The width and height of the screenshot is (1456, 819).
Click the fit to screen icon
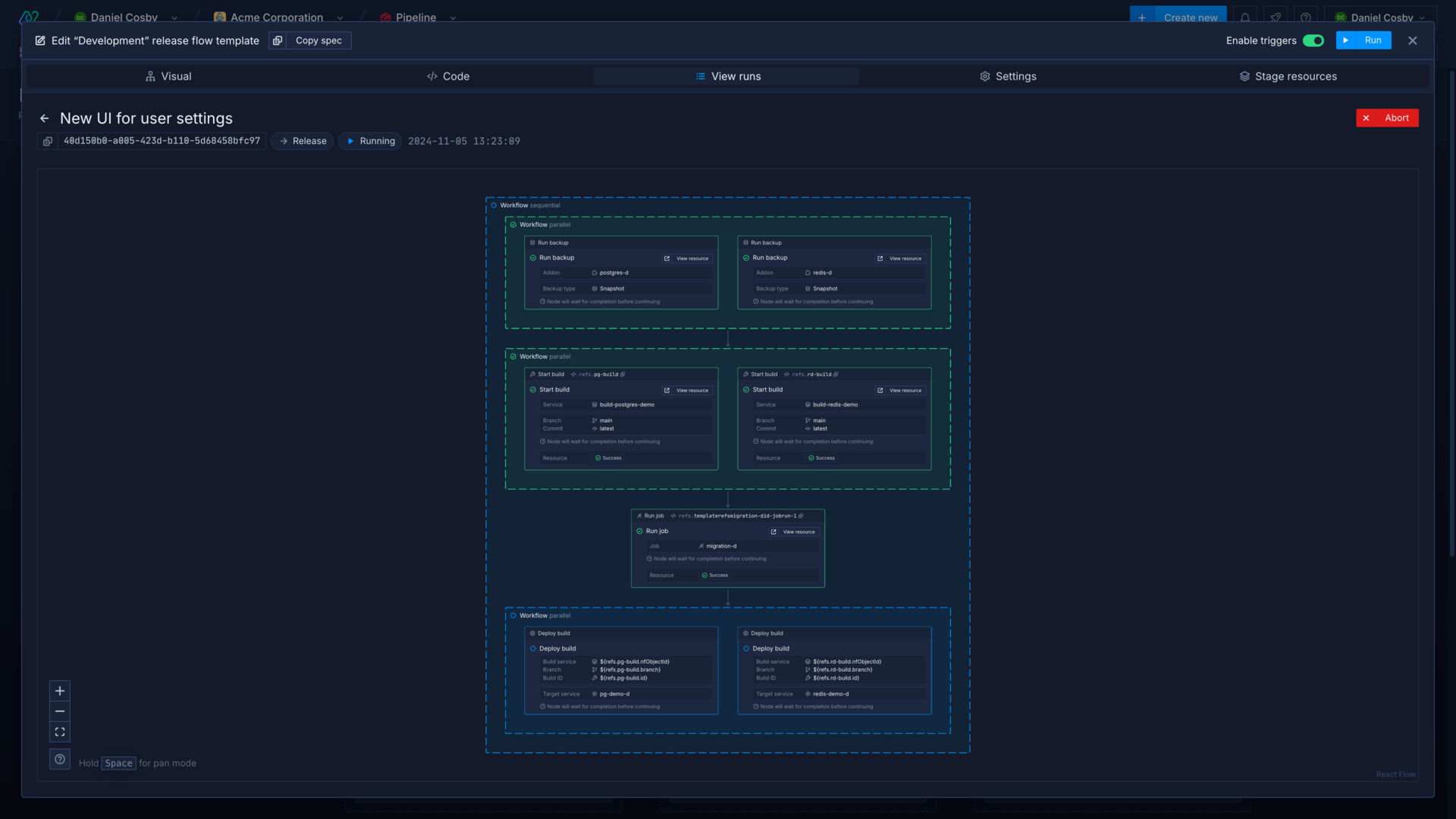59,732
